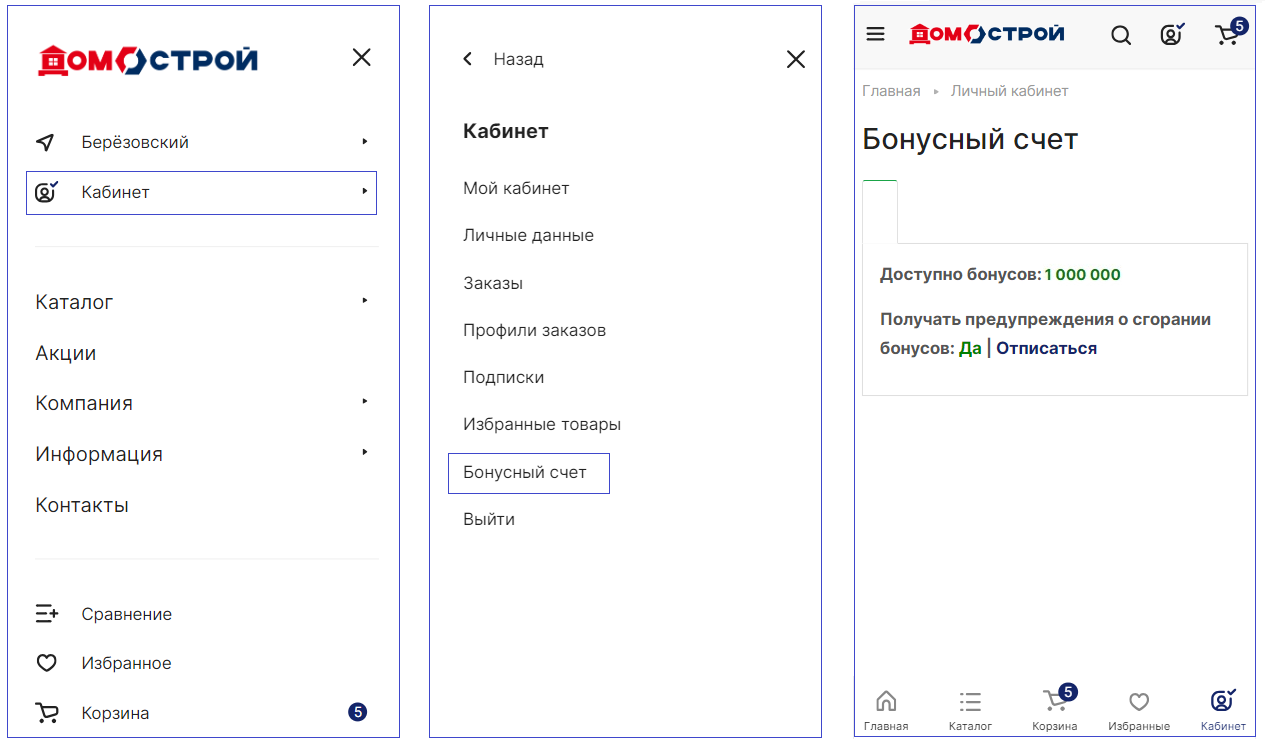1265x746 pixels.
Task: Select Бонусный счет in cabinet menu
Action: (525, 473)
